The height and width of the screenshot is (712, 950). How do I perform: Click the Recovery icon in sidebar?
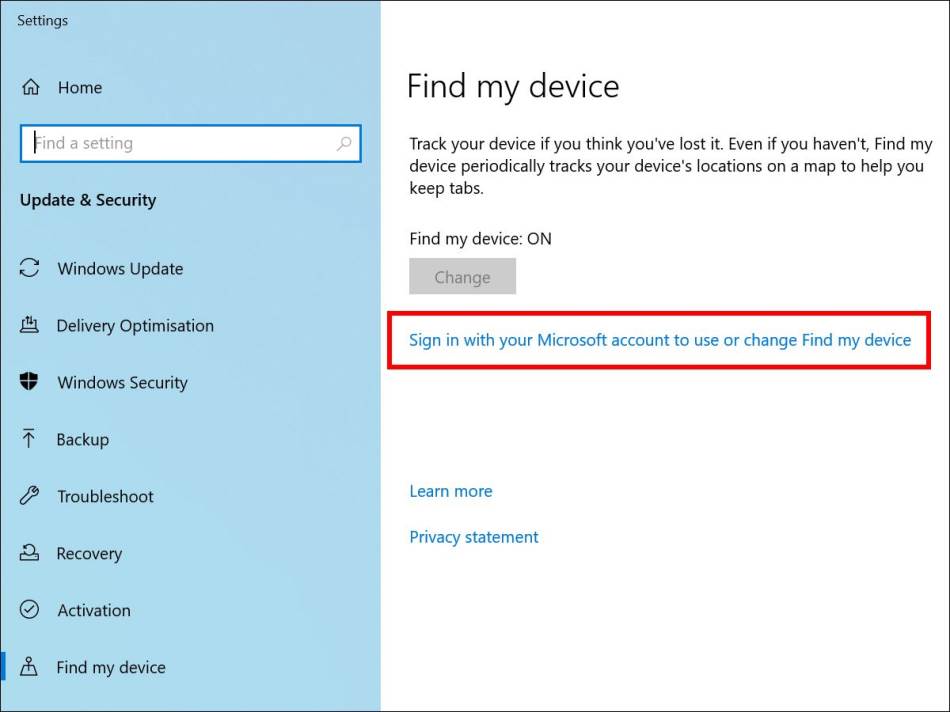(29, 553)
